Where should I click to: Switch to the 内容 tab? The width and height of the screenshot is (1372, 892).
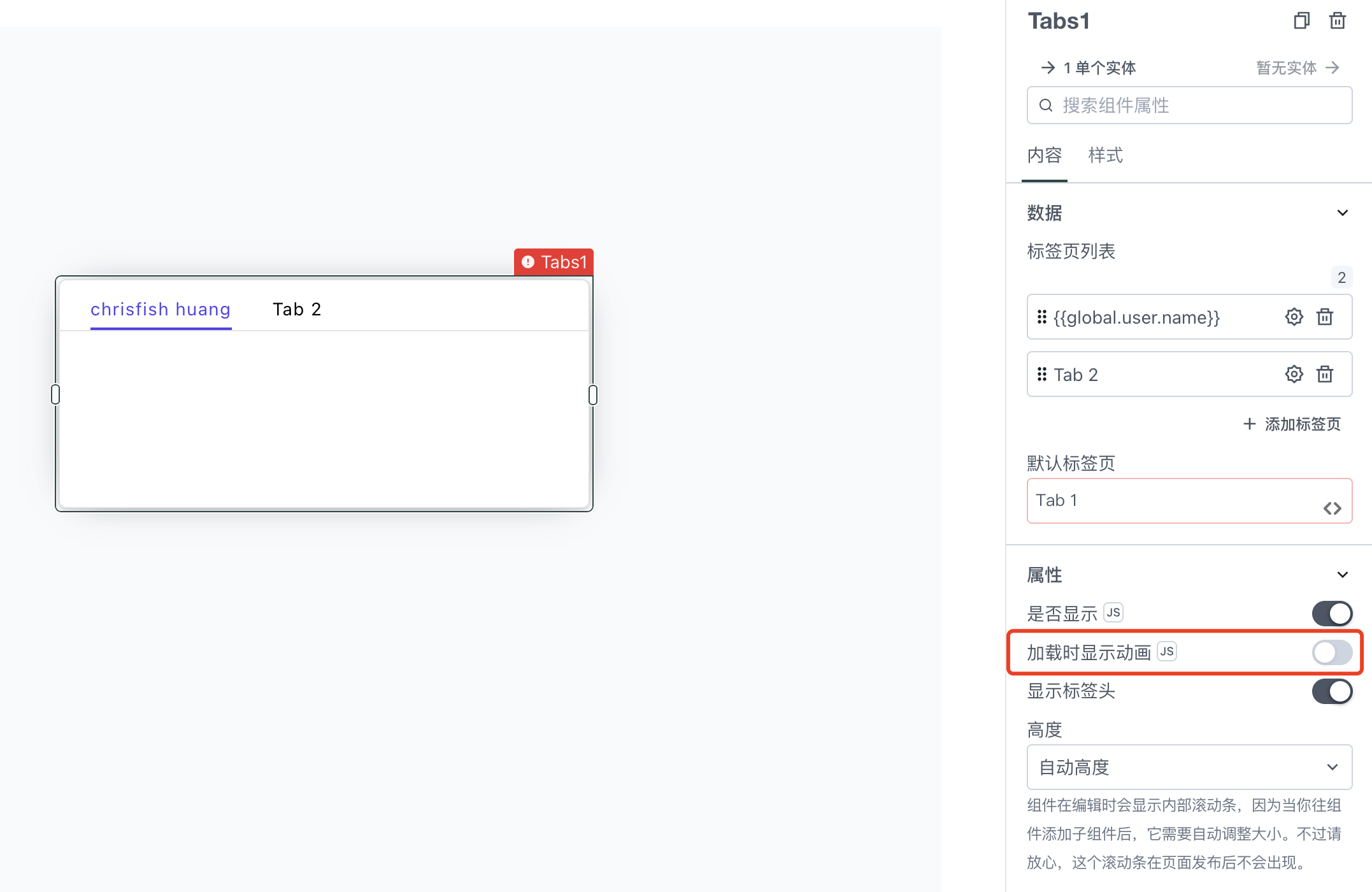coord(1045,155)
